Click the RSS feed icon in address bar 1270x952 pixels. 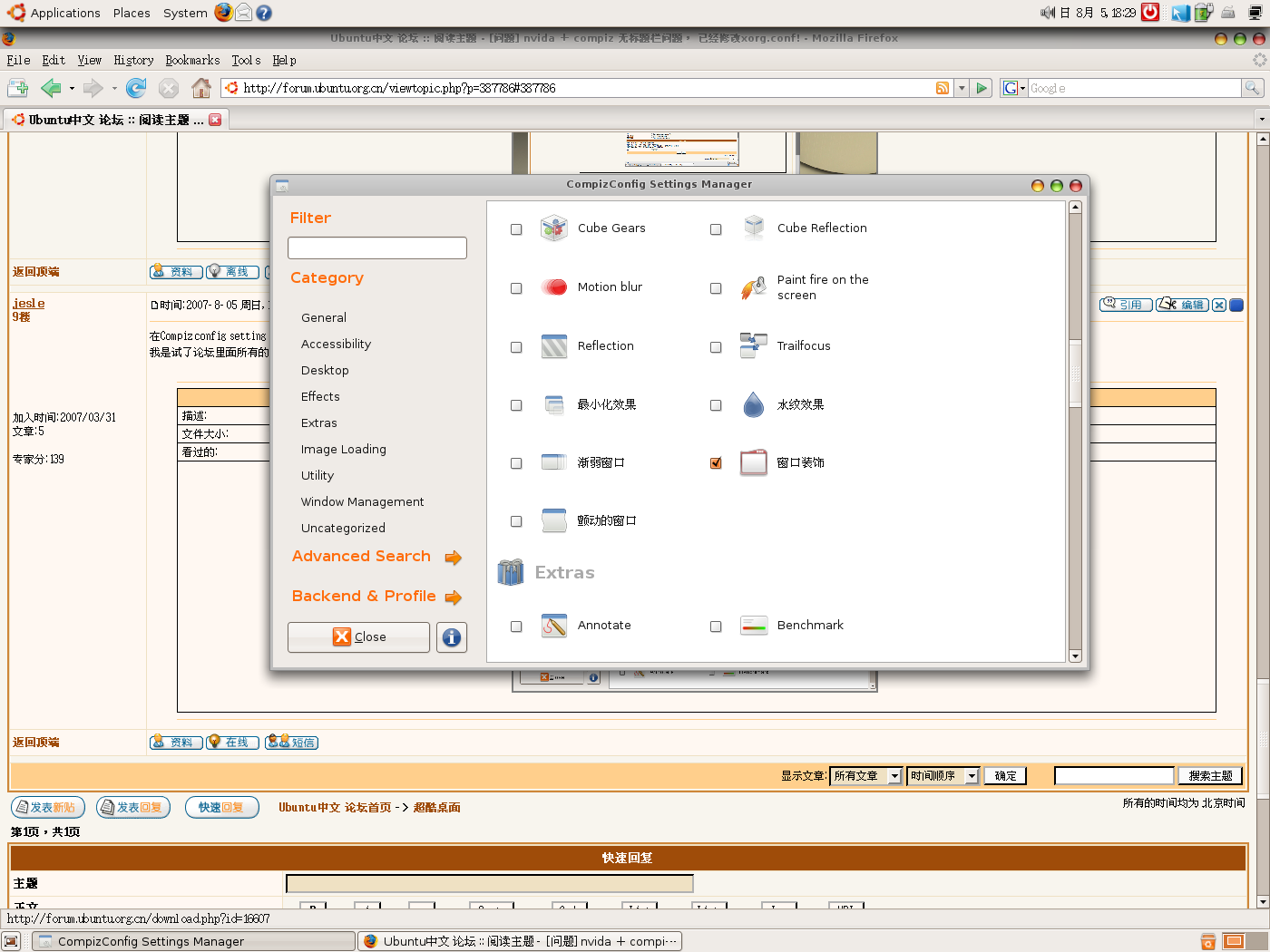click(x=943, y=88)
